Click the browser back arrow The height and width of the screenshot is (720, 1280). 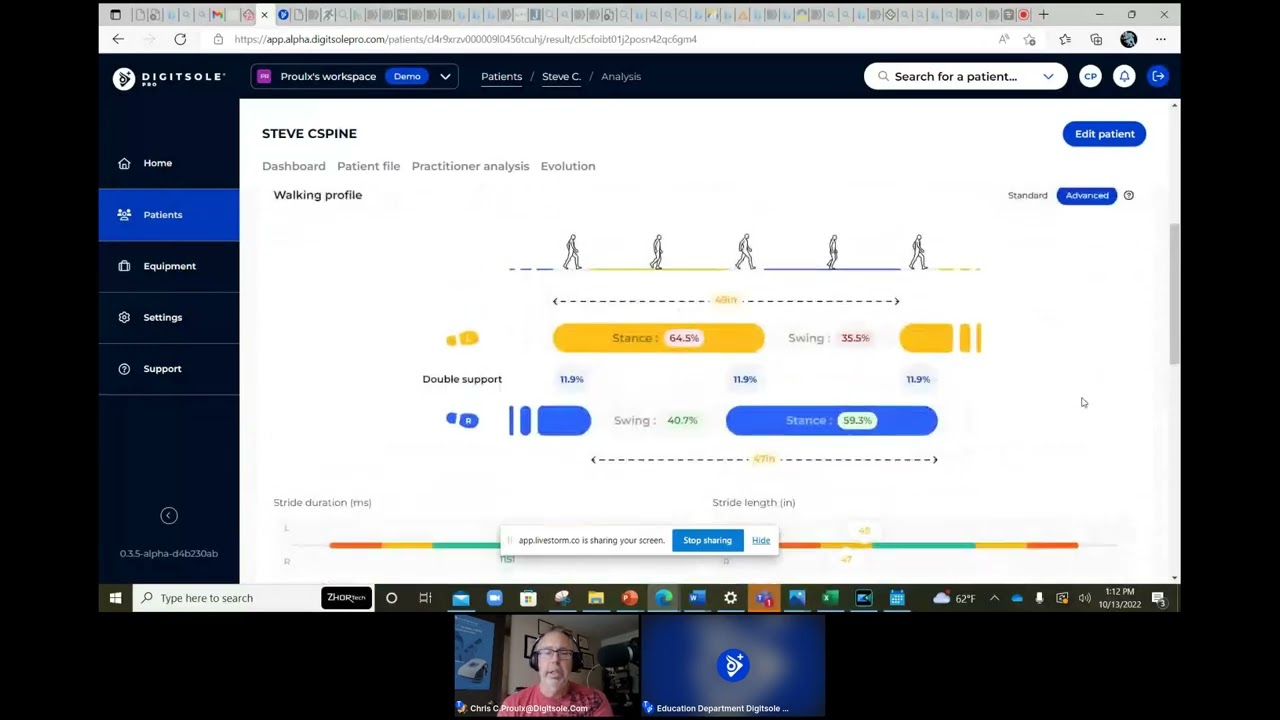point(118,39)
